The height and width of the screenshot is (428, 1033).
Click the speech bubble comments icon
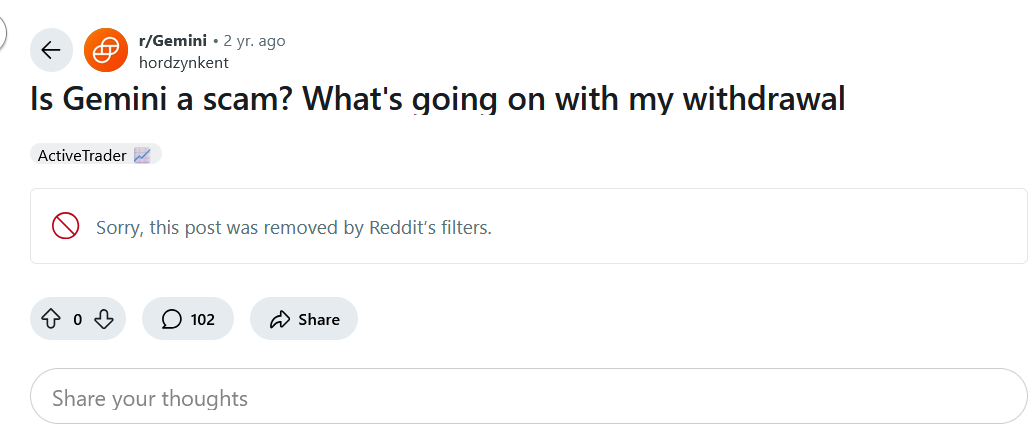pos(172,319)
